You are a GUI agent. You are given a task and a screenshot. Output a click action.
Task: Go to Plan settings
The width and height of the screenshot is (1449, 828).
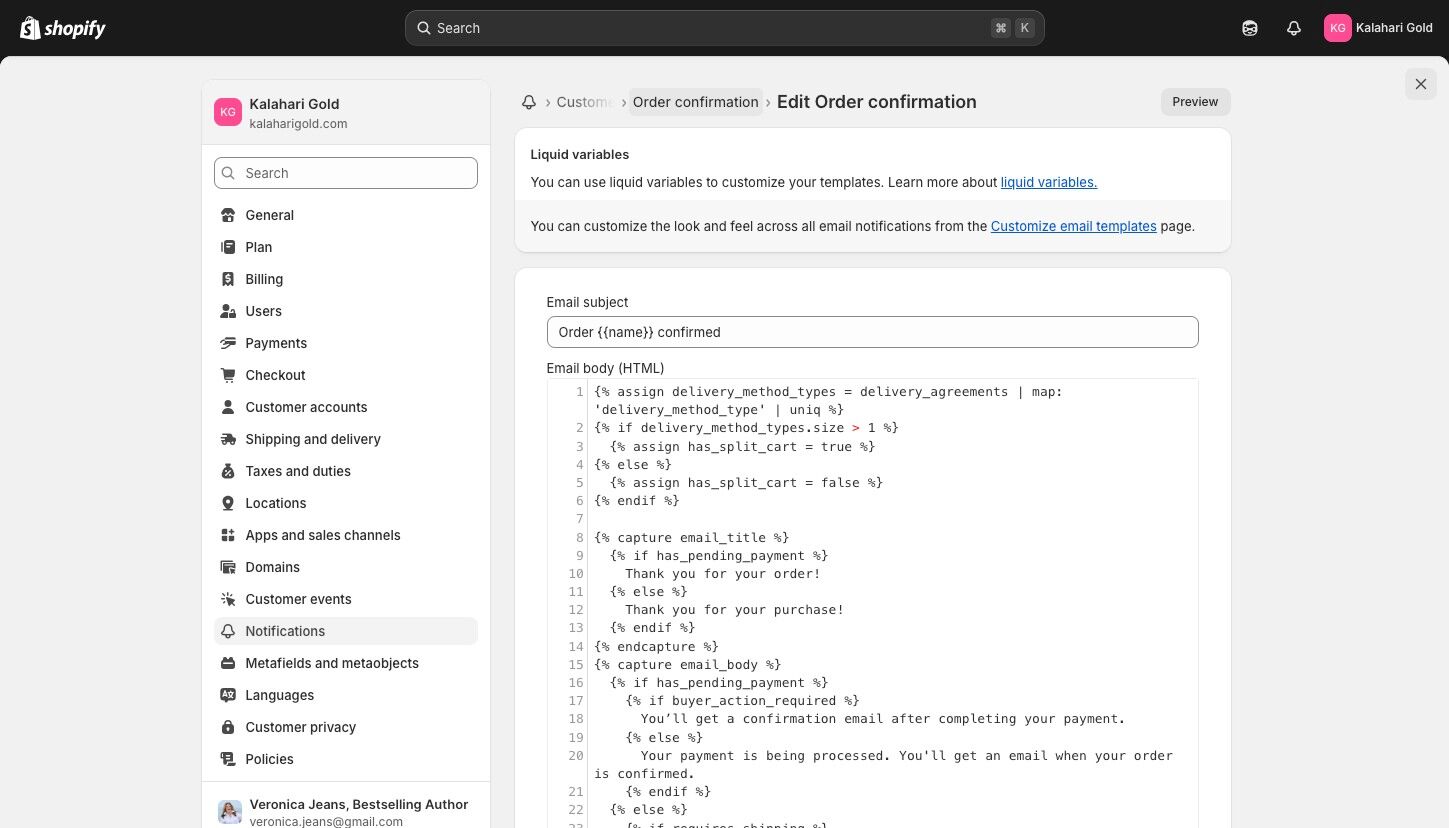(346, 247)
